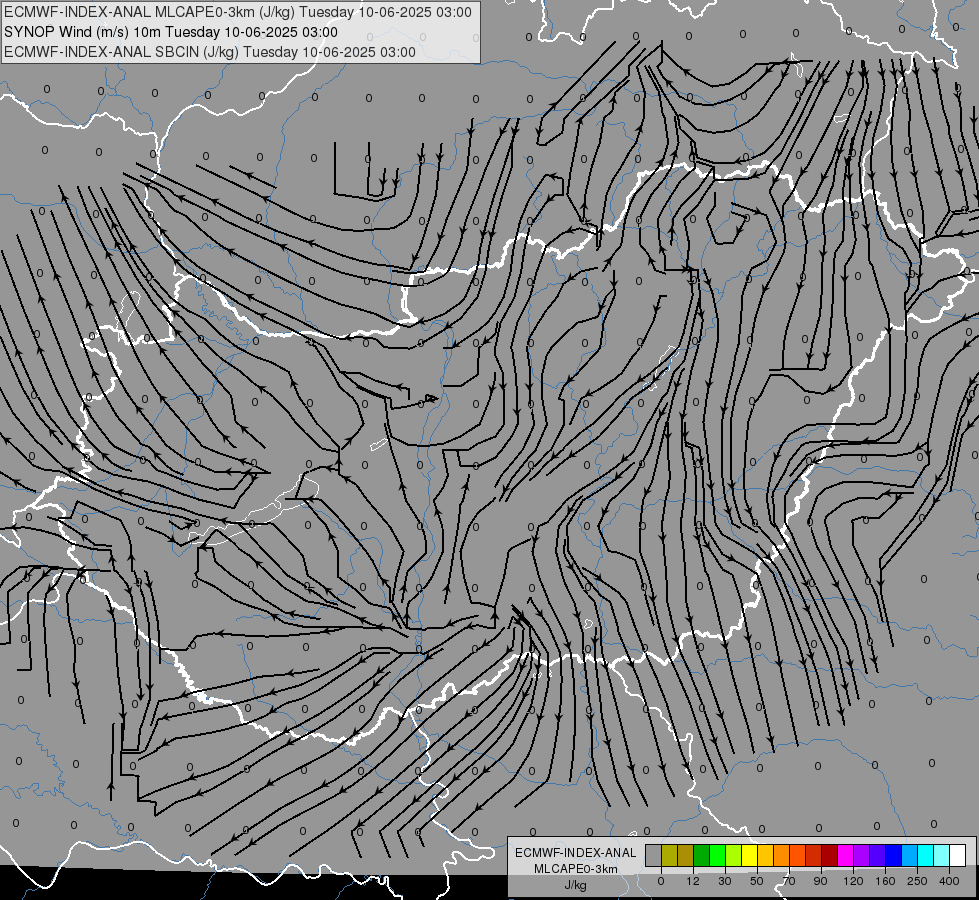
Task: Click the violet swatch left of 160
Action: (878, 856)
